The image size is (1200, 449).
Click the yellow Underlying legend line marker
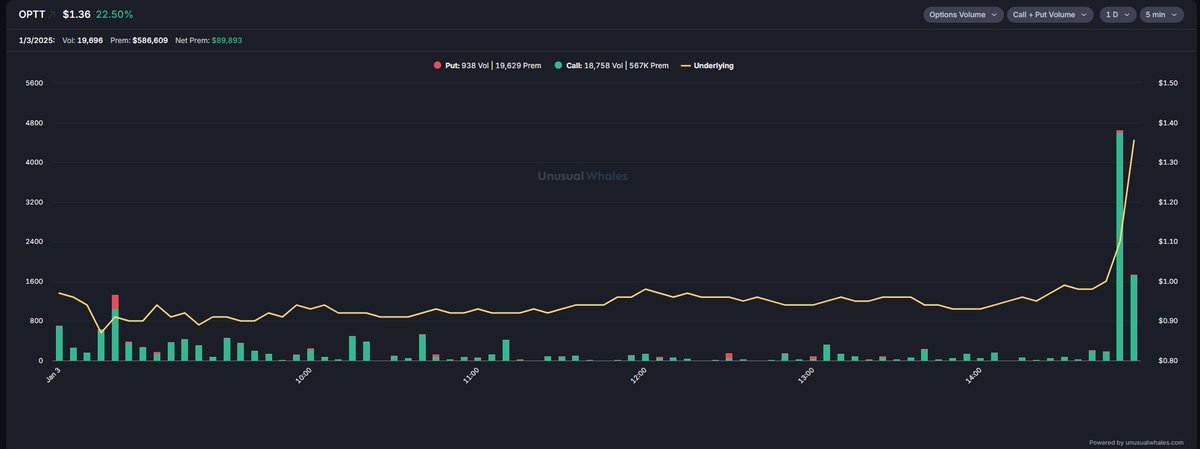684,66
